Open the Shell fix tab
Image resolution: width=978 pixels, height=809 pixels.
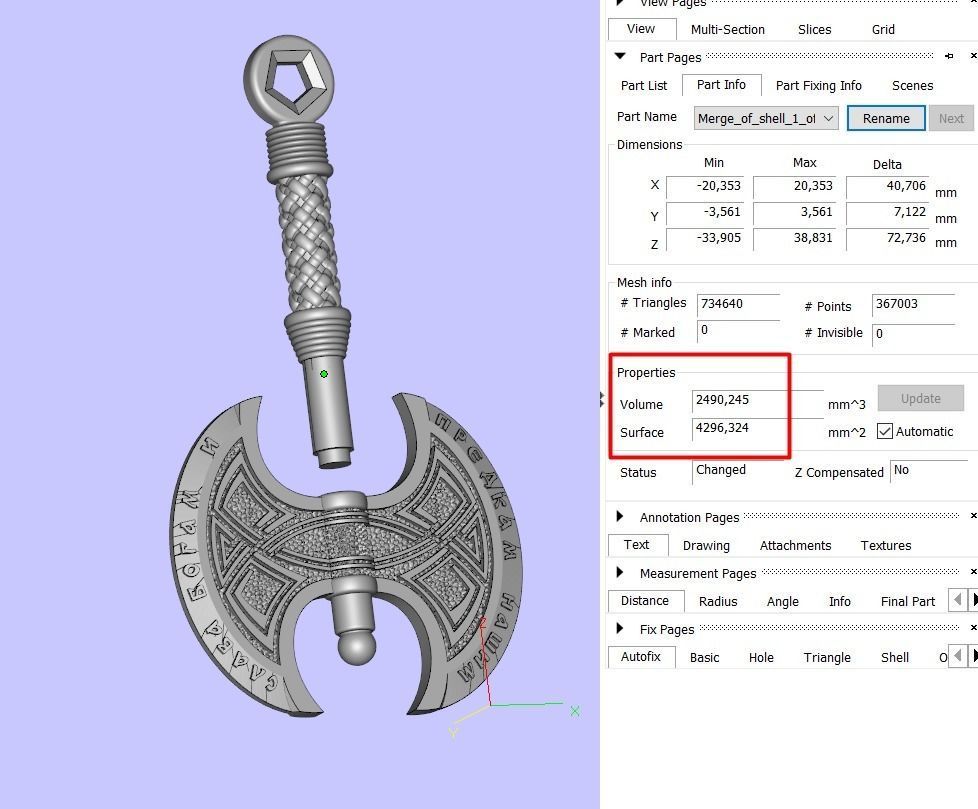point(894,658)
